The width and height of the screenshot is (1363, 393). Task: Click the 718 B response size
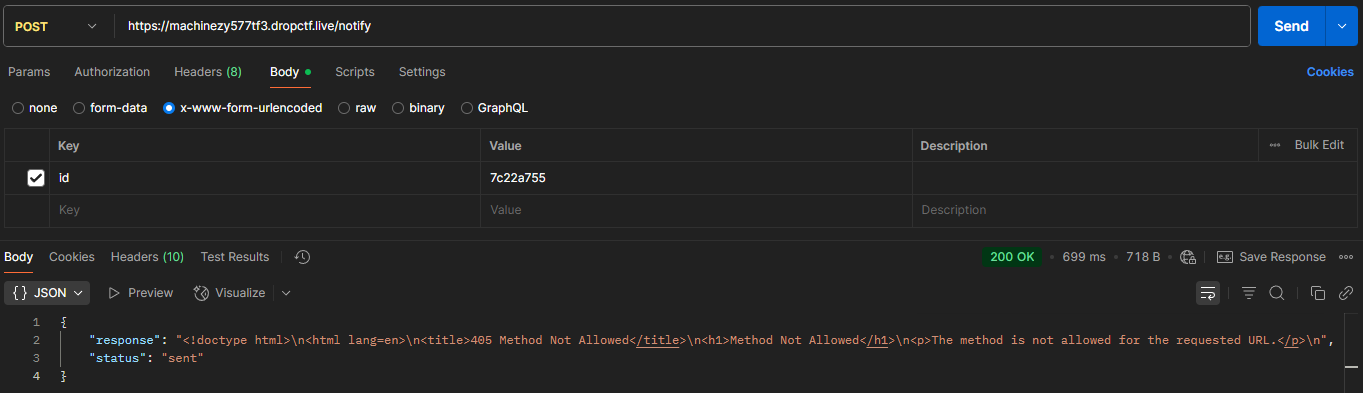point(1143,257)
